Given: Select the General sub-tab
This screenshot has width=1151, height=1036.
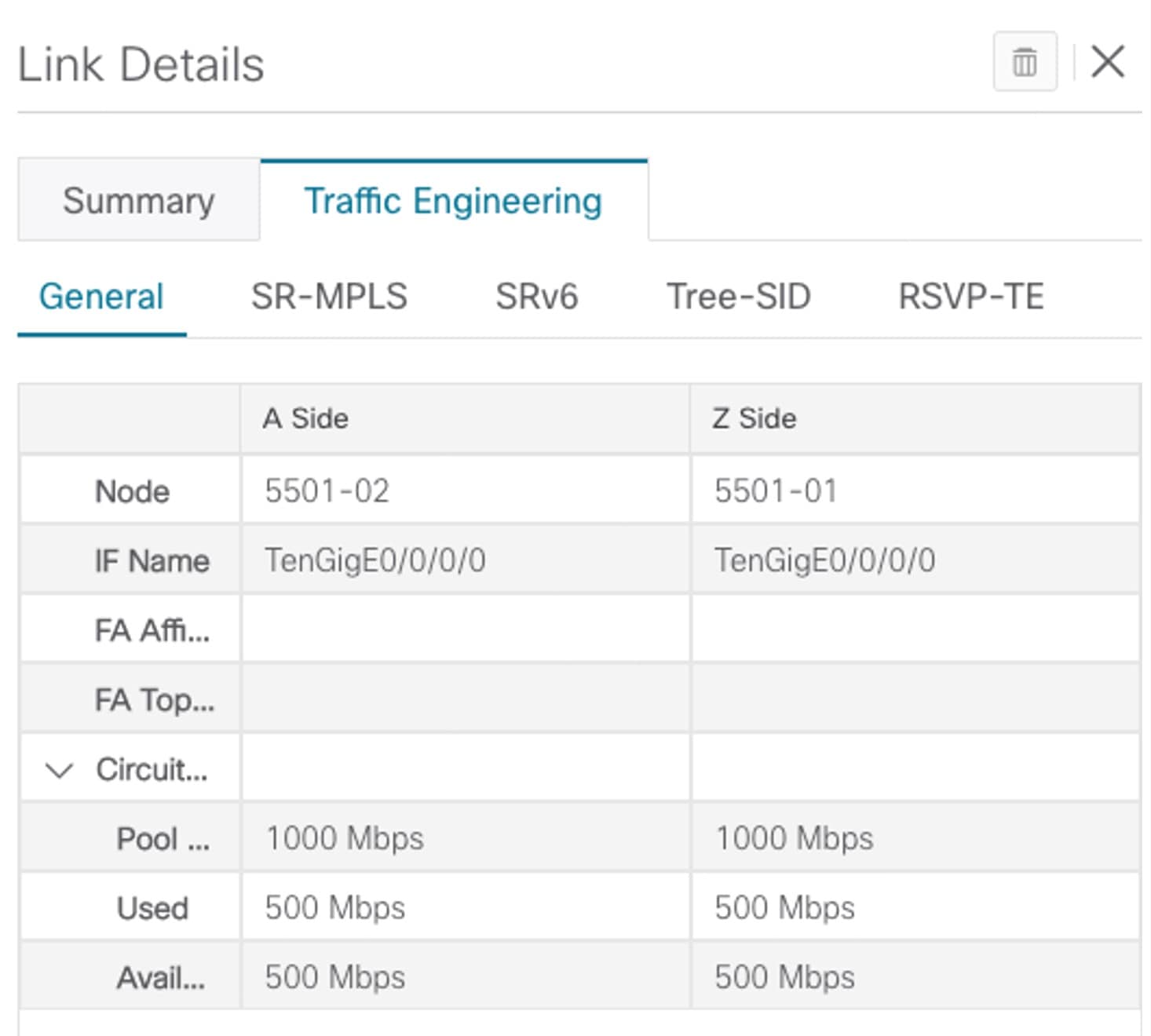Looking at the screenshot, I should (101, 297).
